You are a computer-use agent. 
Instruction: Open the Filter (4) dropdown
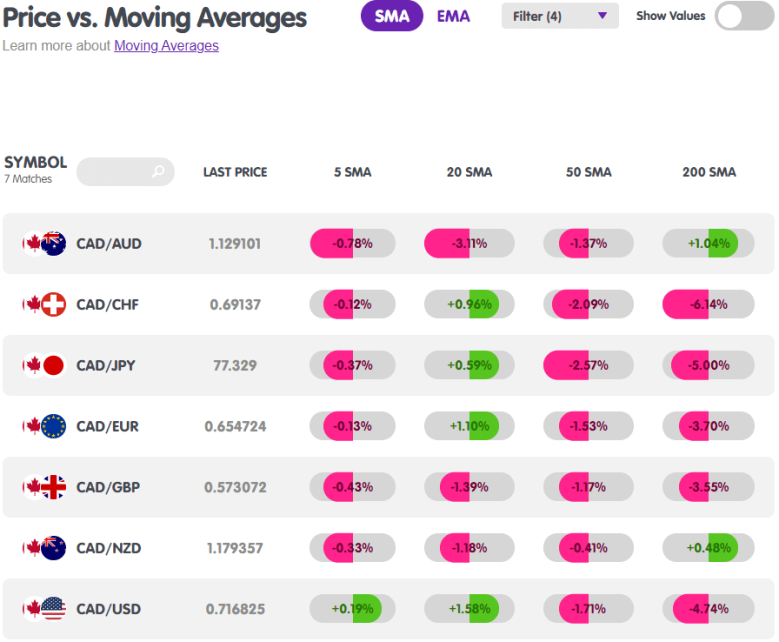coord(560,16)
